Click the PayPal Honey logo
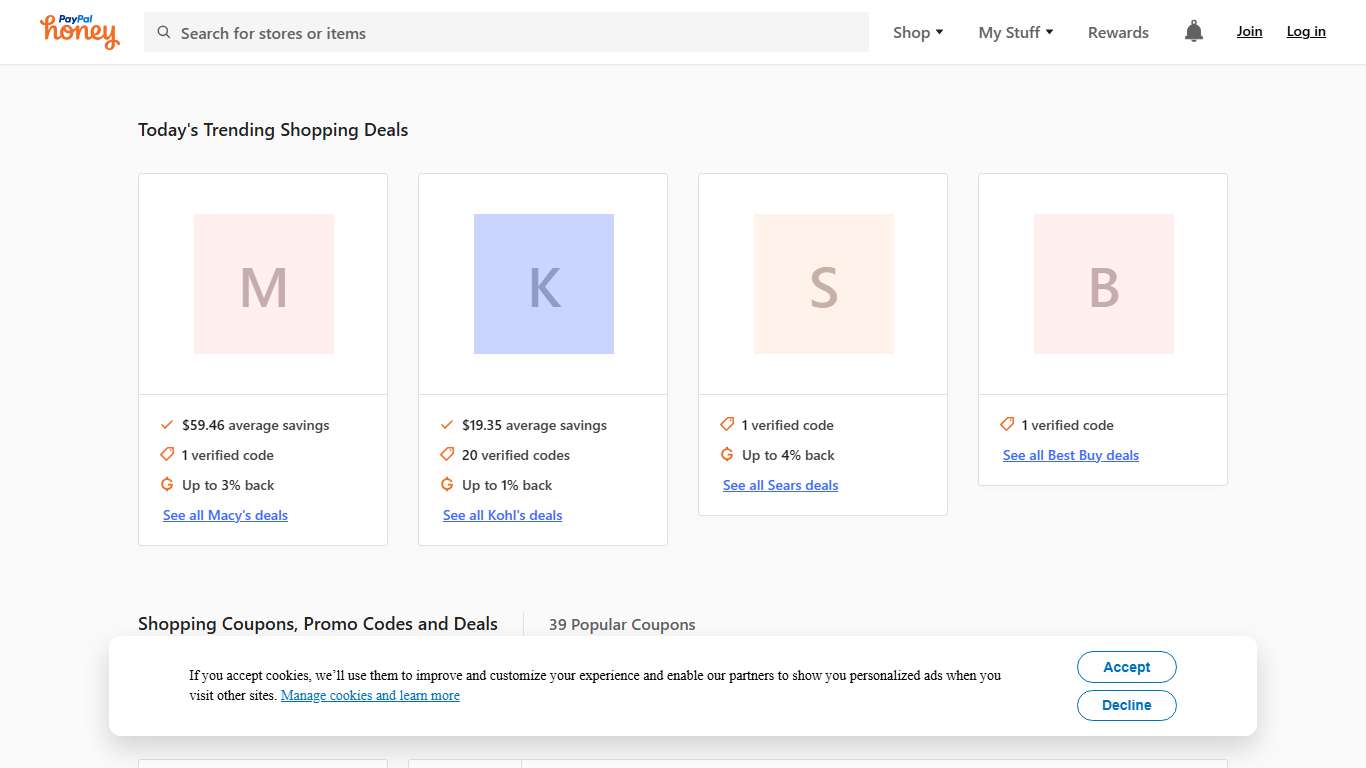 point(80,32)
